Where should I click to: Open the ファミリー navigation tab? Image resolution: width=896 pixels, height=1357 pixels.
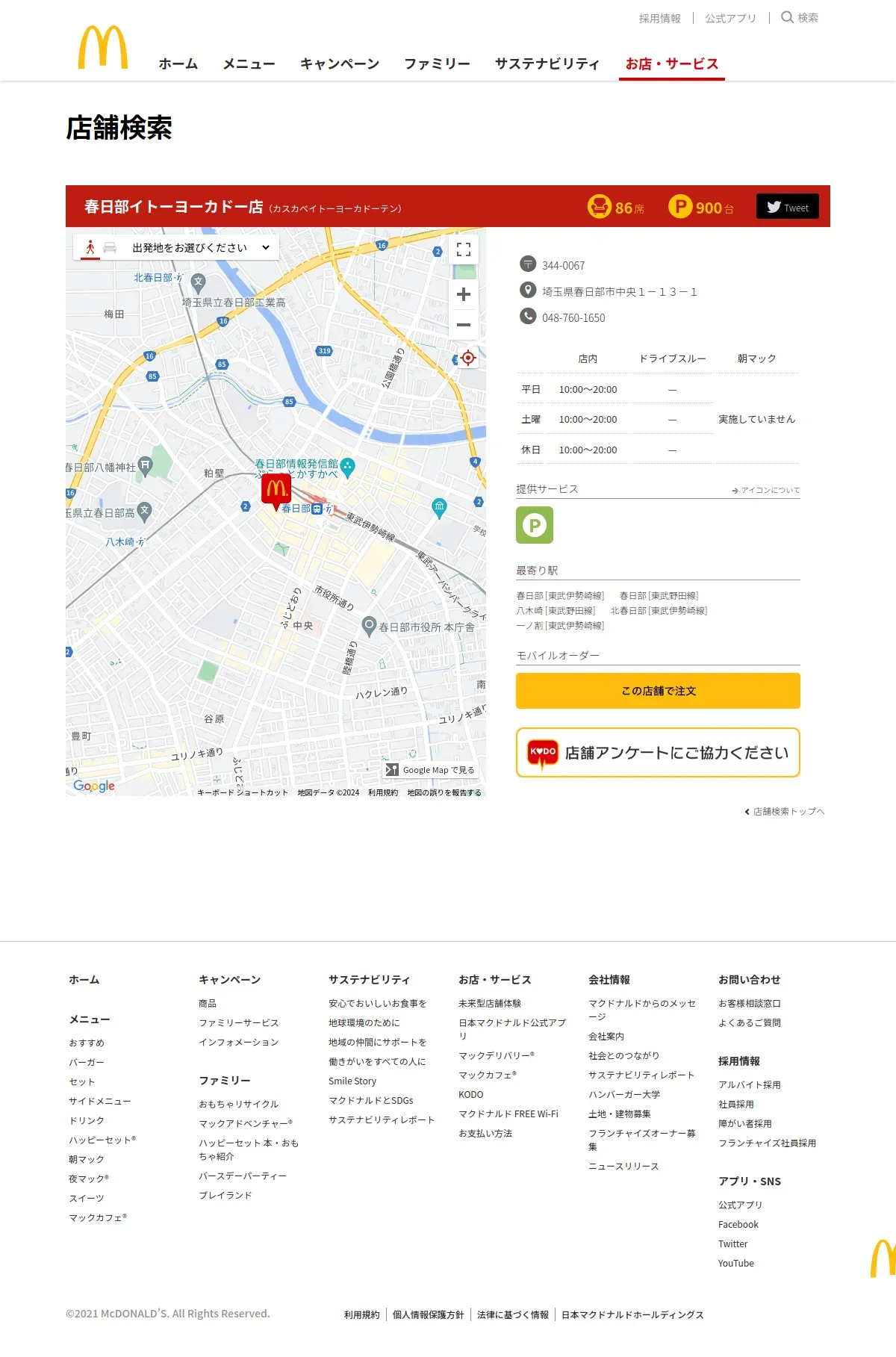point(438,64)
